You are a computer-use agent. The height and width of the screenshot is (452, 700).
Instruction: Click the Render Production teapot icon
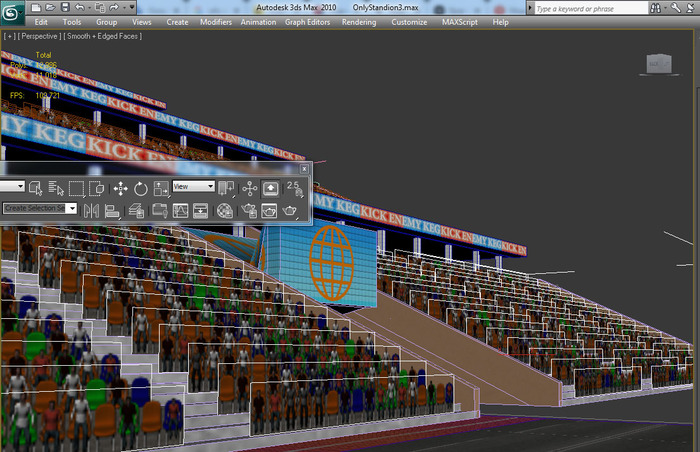[291, 210]
